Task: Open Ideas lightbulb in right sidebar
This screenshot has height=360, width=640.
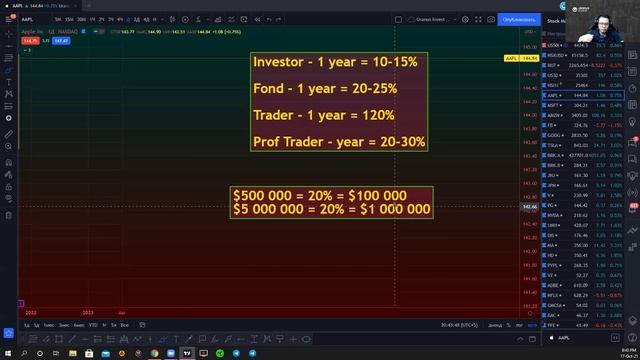Action: (632, 122)
